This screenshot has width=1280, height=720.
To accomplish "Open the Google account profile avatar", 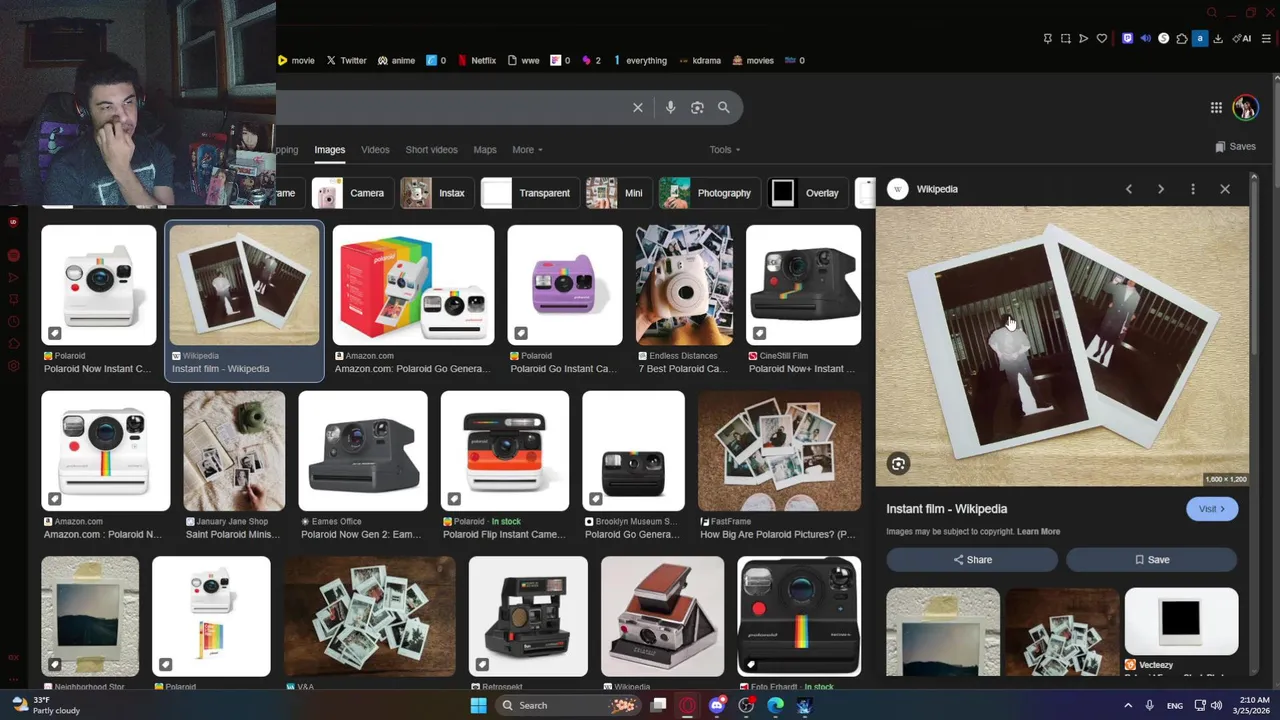I will [1245, 108].
